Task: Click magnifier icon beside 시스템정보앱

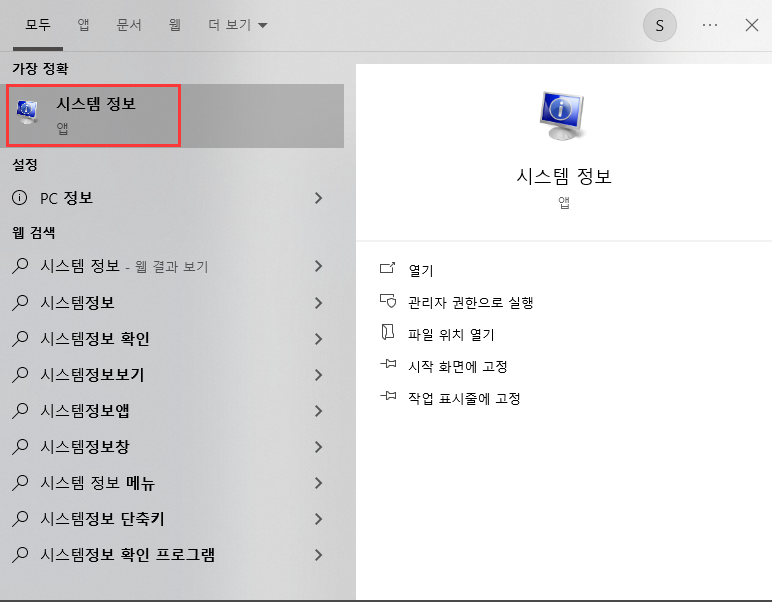Action: (20, 410)
